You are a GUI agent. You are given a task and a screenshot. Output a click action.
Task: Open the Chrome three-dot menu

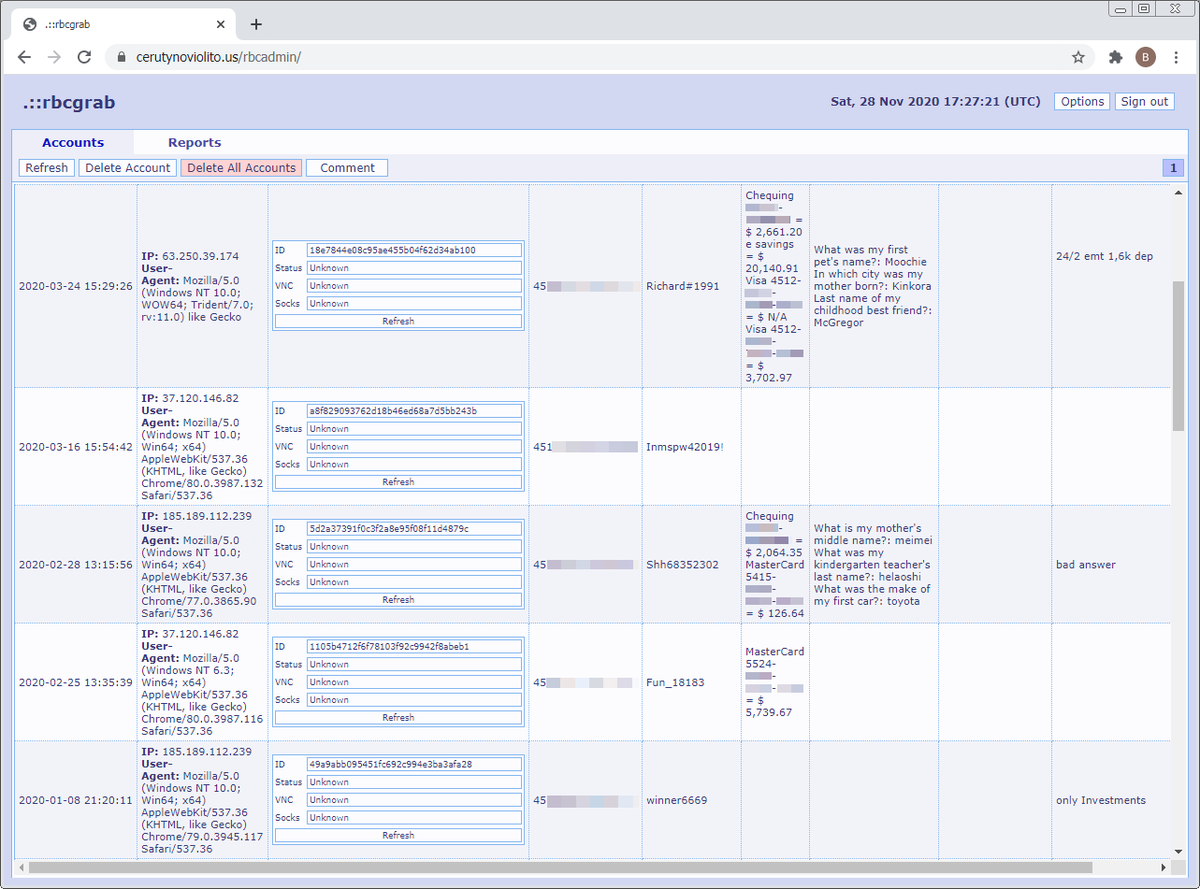tap(1176, 57)
